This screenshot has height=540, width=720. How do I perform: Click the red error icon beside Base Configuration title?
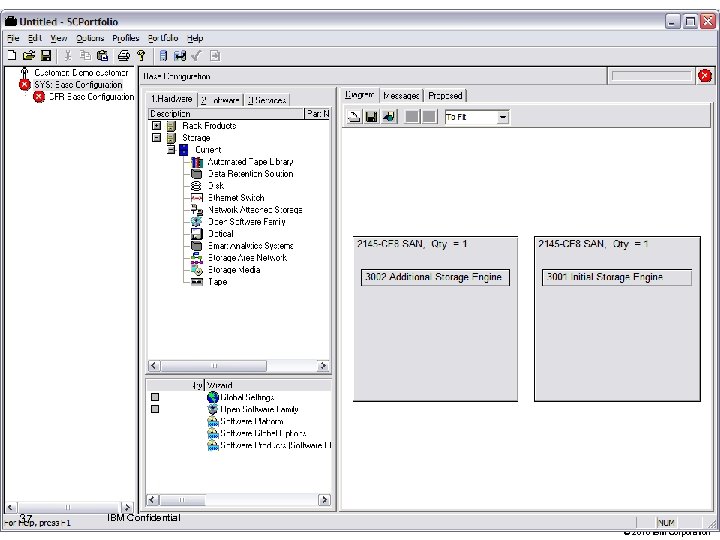pyautogui.click(x=705, y=76)
